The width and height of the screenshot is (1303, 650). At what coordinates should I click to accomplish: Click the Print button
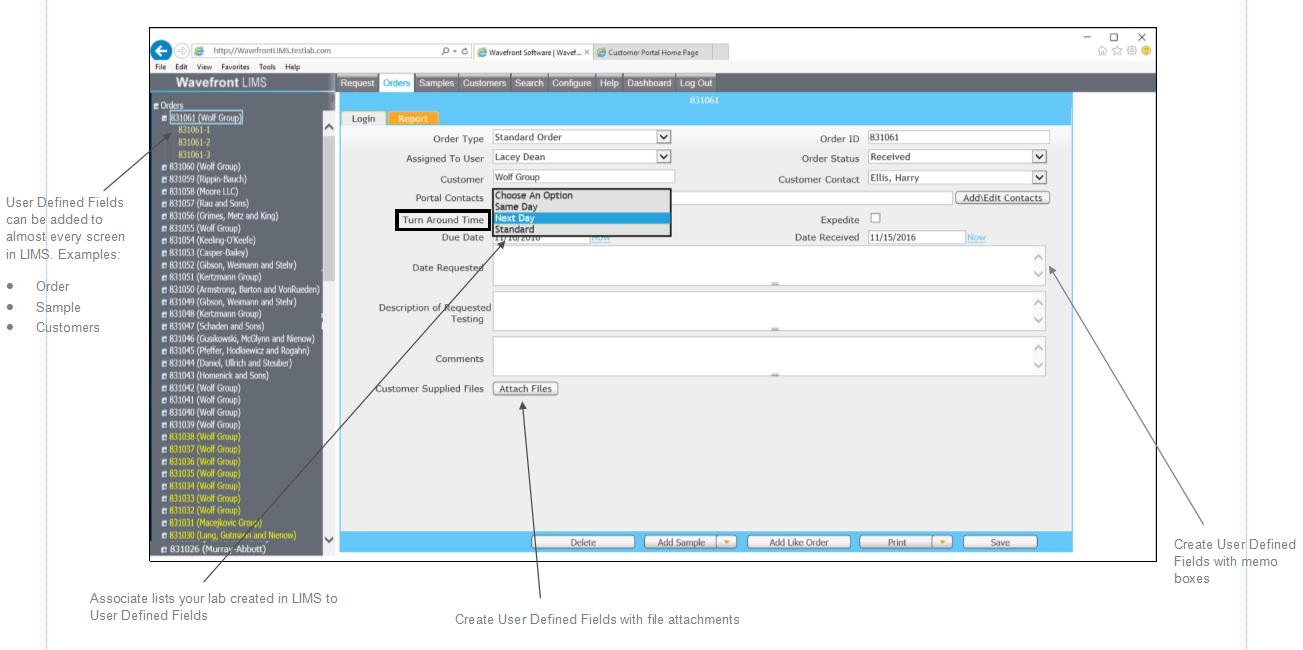point(895,542)
